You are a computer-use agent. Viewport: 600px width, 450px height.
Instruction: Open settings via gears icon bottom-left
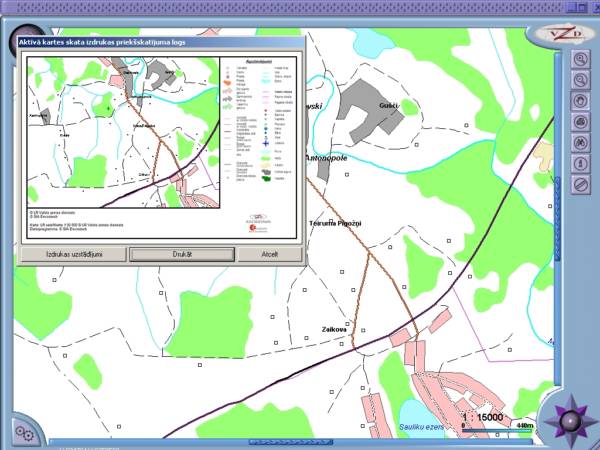point(24,432)
